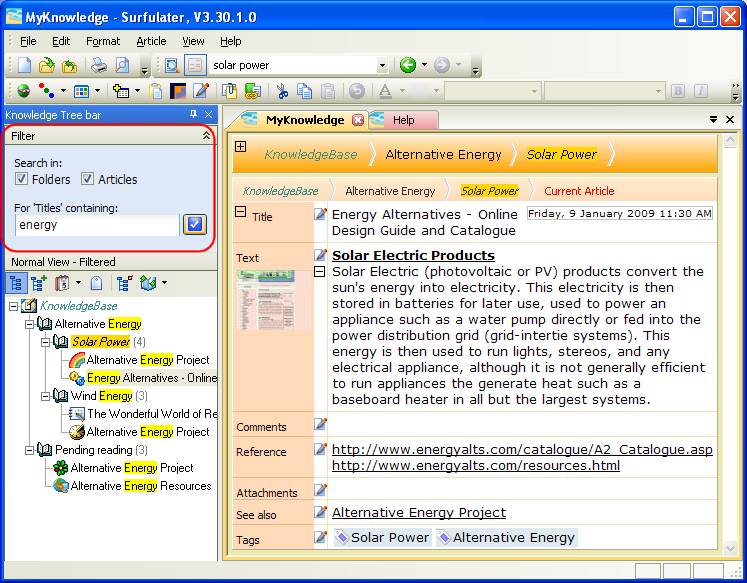Expand the plus box left of the header breadcrumb
The width and height of the screenshot is (747, 583).
tap(241, 147)
